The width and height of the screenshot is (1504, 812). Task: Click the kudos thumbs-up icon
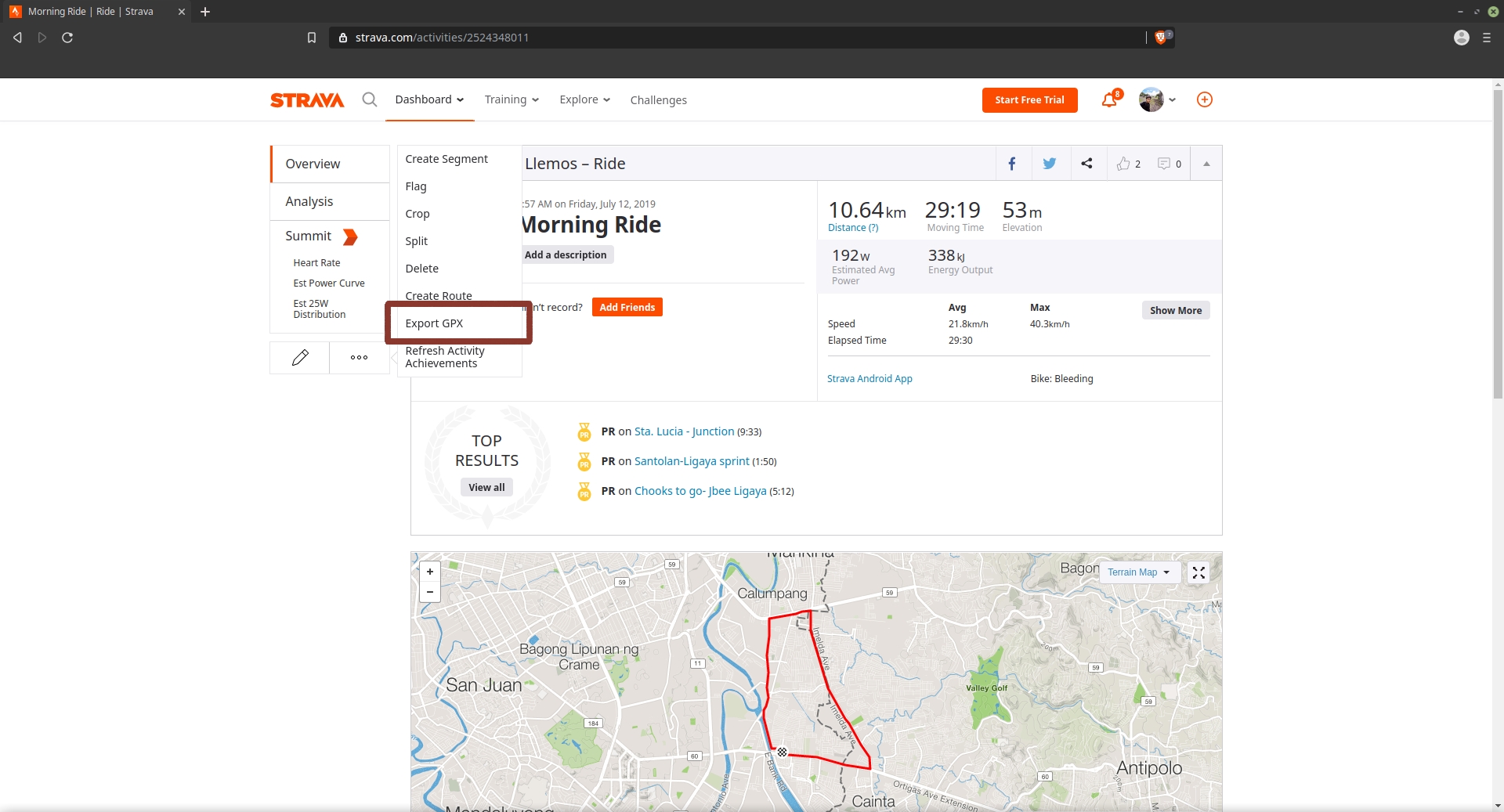pyautogui.click(x=1123, y=164)
